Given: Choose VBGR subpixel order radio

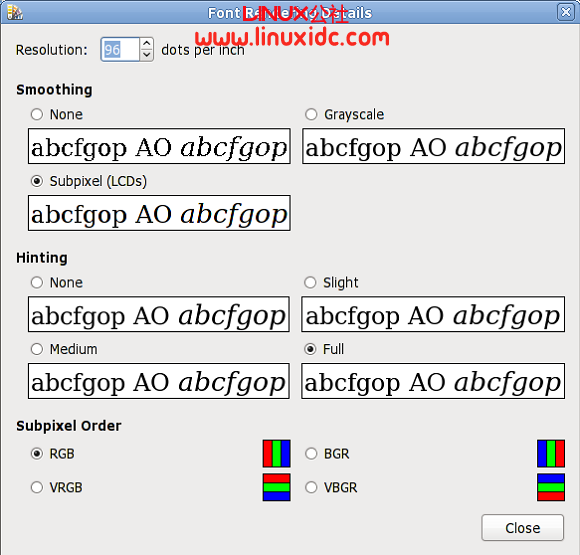Looking at the screenshot, I should click(311, 487).
